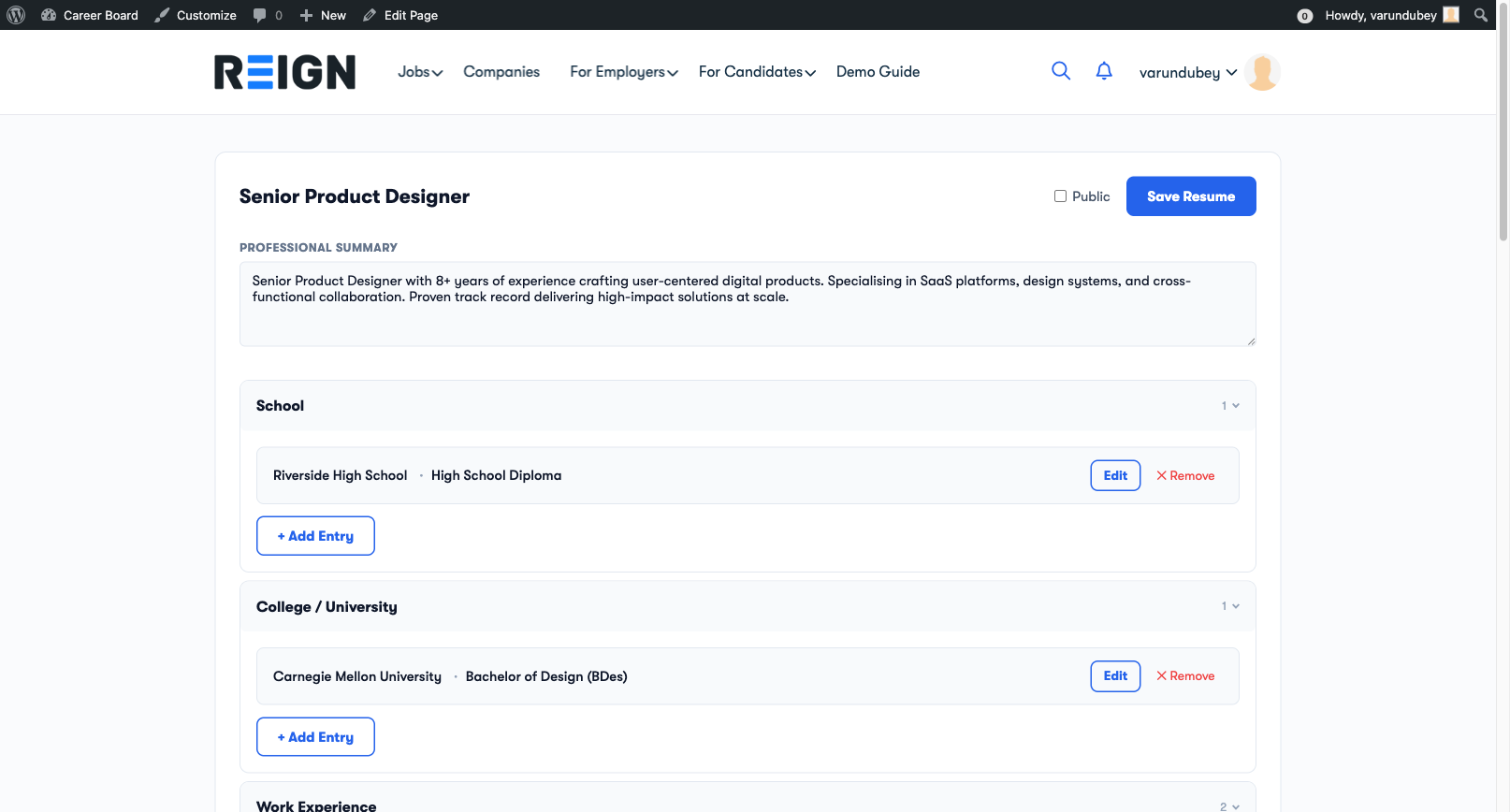Image resolution: width=1510 pixels, height=812 pixels.
Task: Remove the Carnegie Mellon University entry
Action: [1185, 676]
